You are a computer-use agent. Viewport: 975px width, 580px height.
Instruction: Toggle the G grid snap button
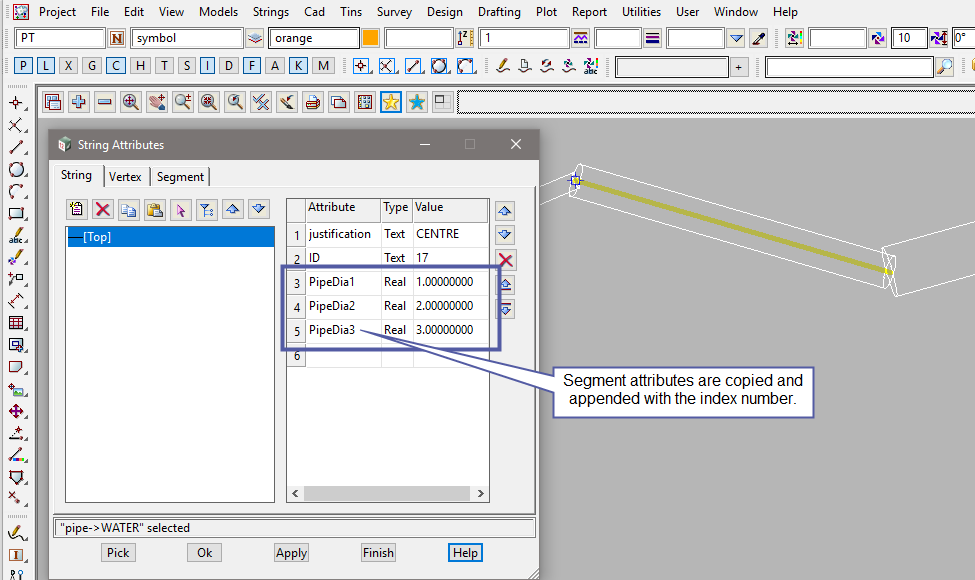[91, 66]
